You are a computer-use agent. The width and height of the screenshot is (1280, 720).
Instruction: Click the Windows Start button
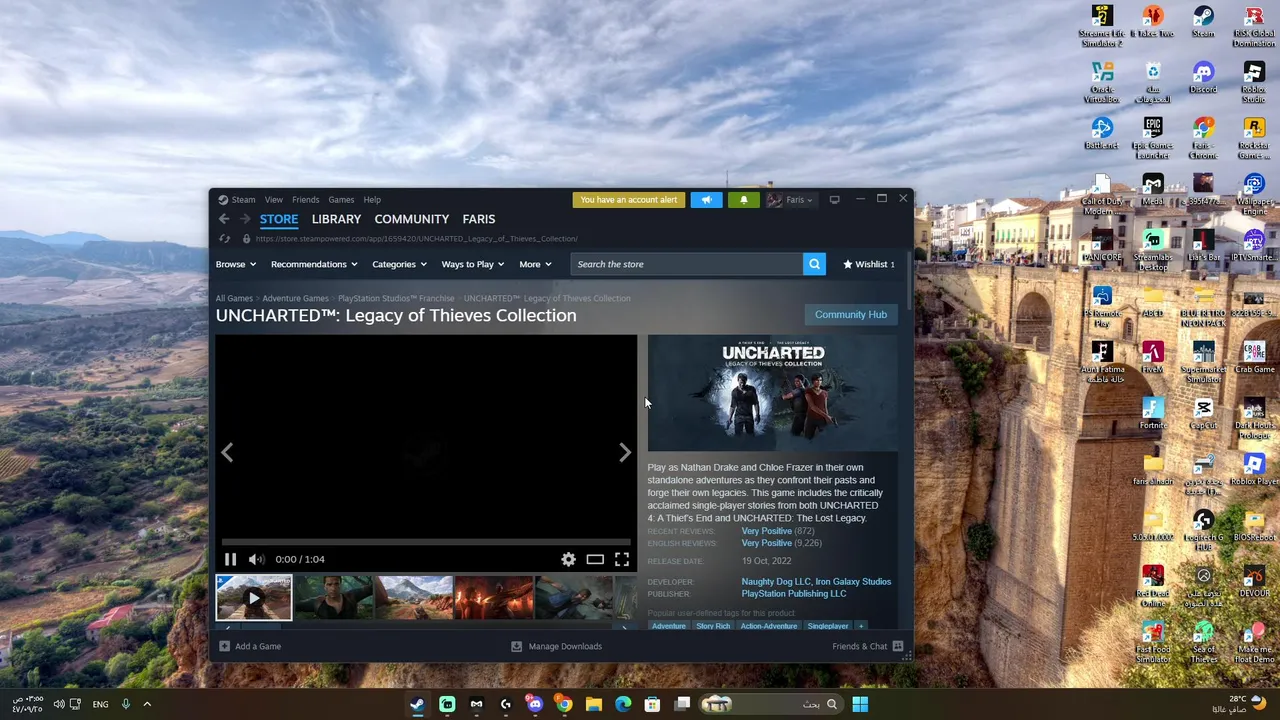pos(860,704)
